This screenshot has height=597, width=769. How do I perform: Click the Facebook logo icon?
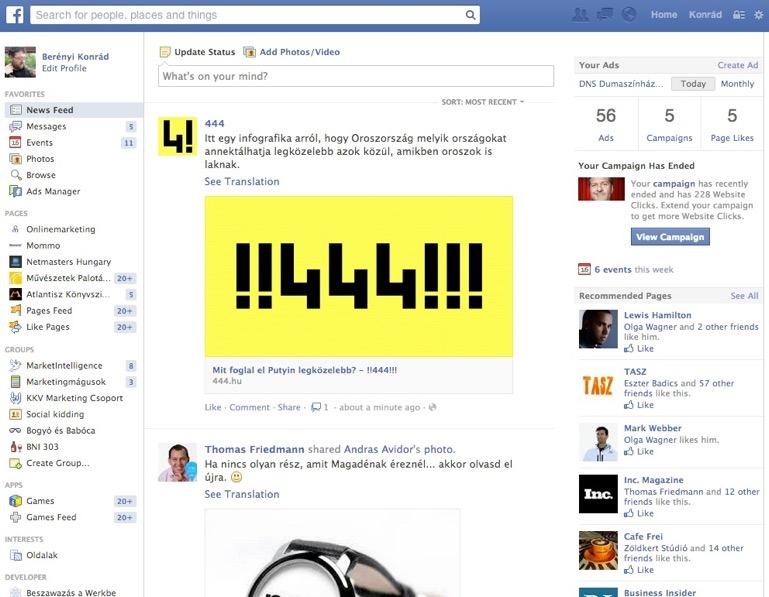[15, 15]
